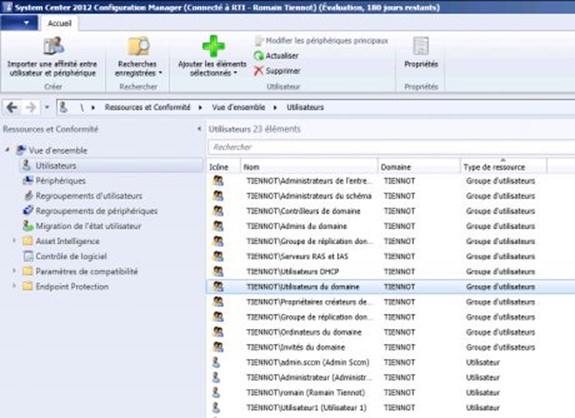
Task: Sort by the Domaine column header
Action: coord(419,167)
